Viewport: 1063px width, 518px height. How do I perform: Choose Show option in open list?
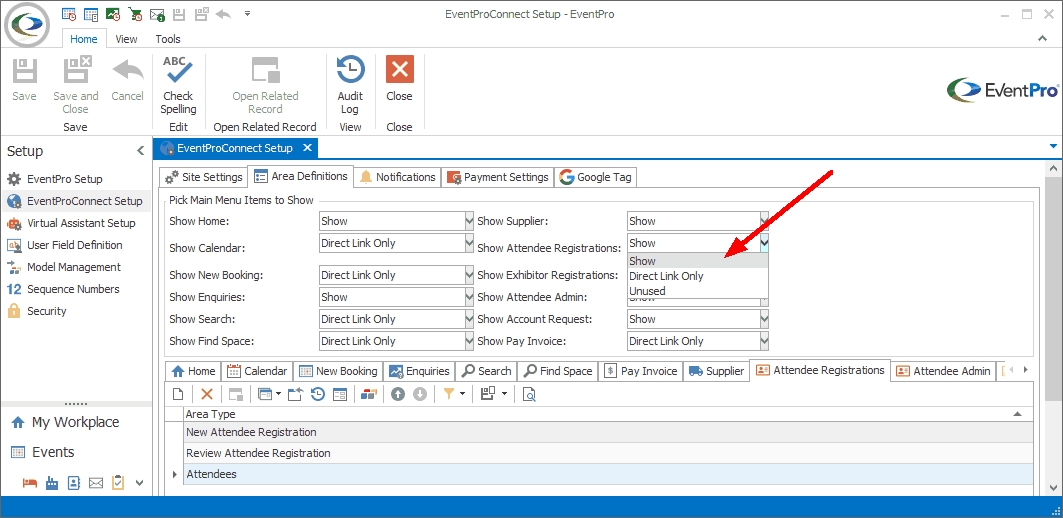(698, 261)
